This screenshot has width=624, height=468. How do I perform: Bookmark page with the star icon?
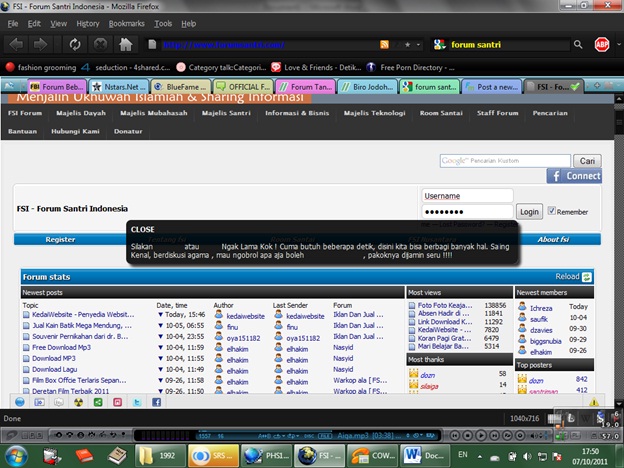click(408, 45)
